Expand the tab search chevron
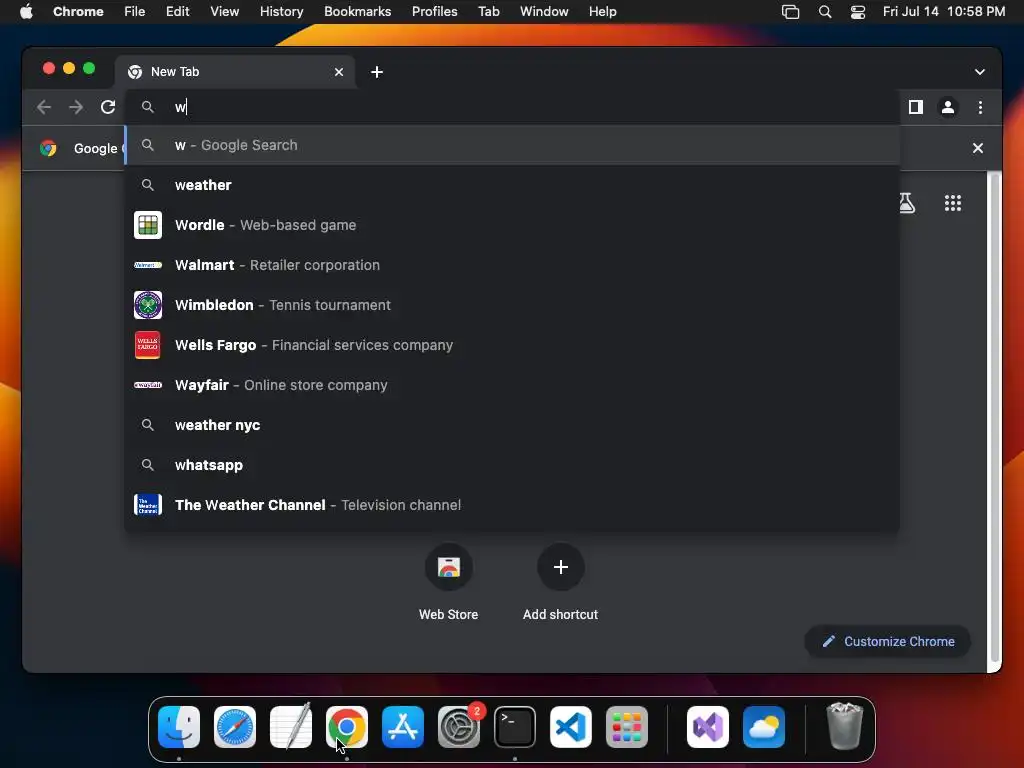 point(980,72)
